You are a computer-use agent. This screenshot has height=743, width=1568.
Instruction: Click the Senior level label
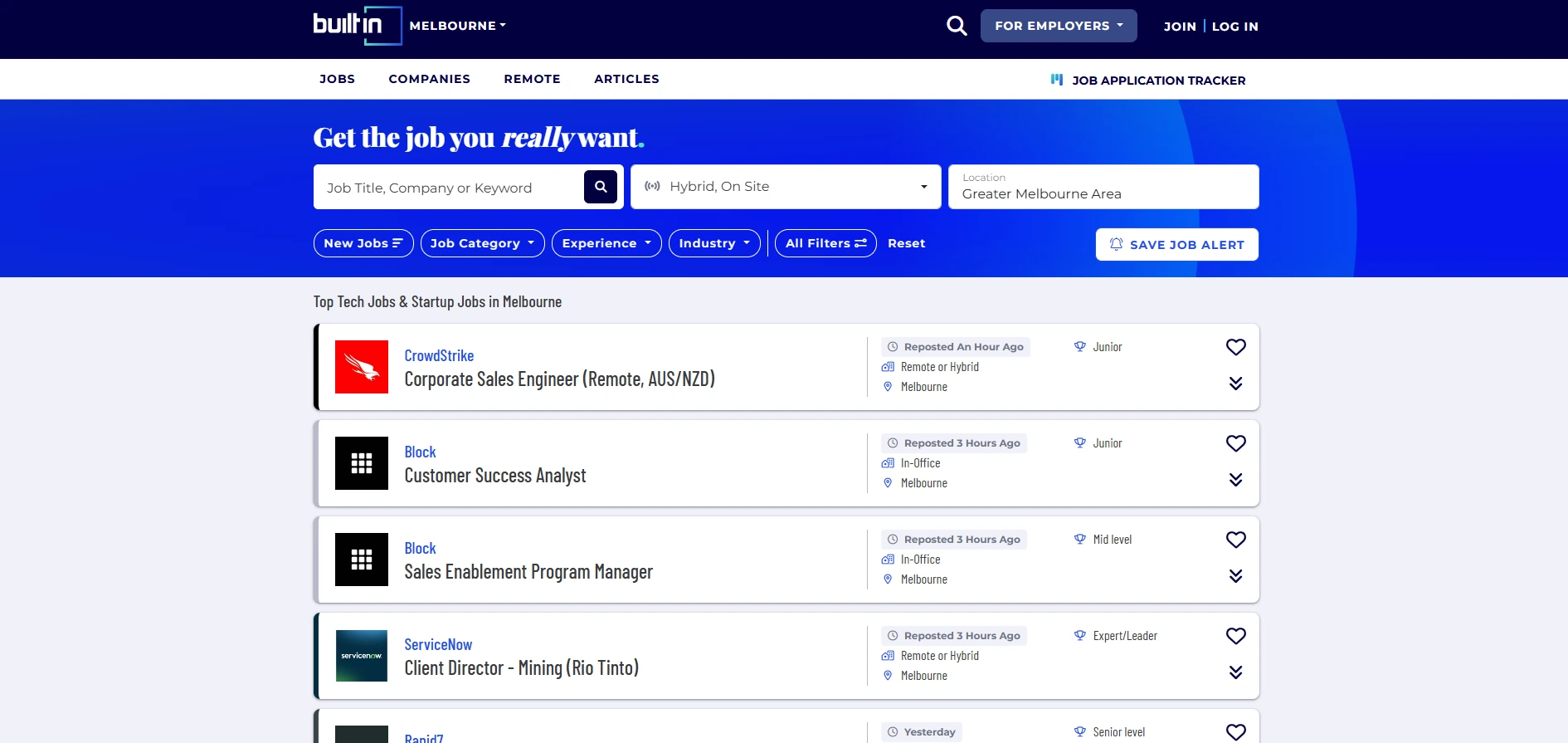point(1119,732)
